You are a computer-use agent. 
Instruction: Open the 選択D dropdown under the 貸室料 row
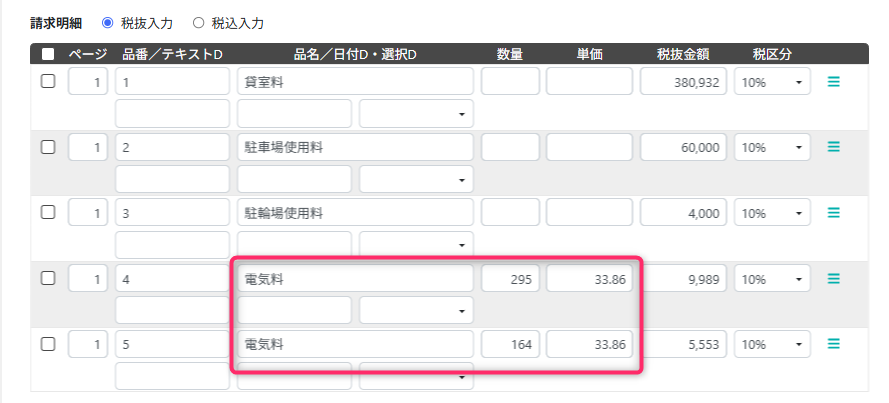tap(416, 114)
